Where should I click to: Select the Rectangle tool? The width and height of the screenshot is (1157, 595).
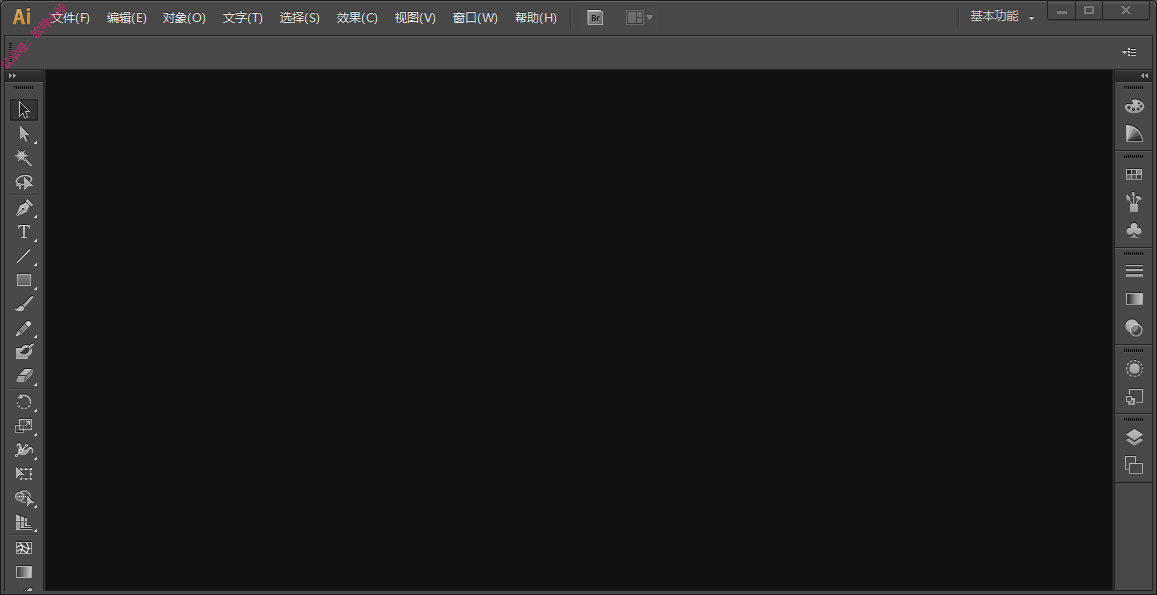click(24, 281)
